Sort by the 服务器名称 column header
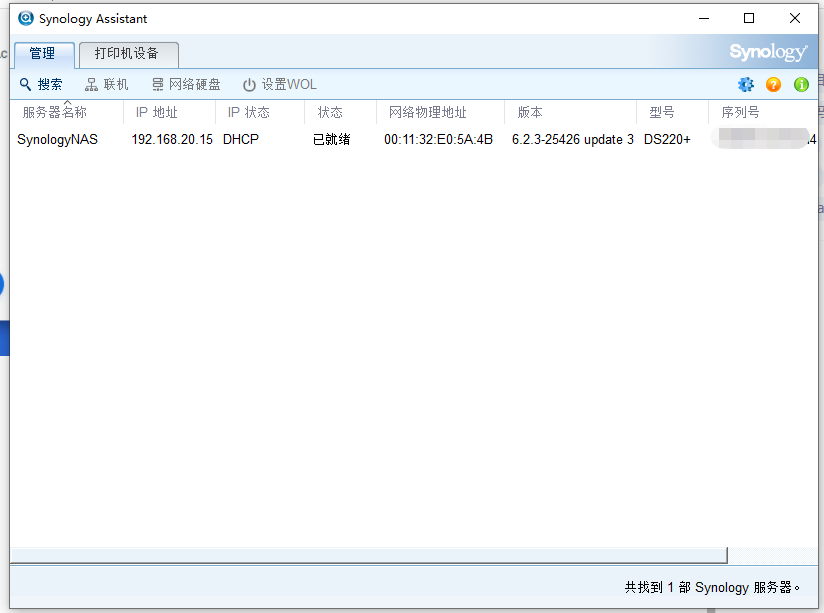This screenshot has height=613, width=824. click(x=67, y=113)
